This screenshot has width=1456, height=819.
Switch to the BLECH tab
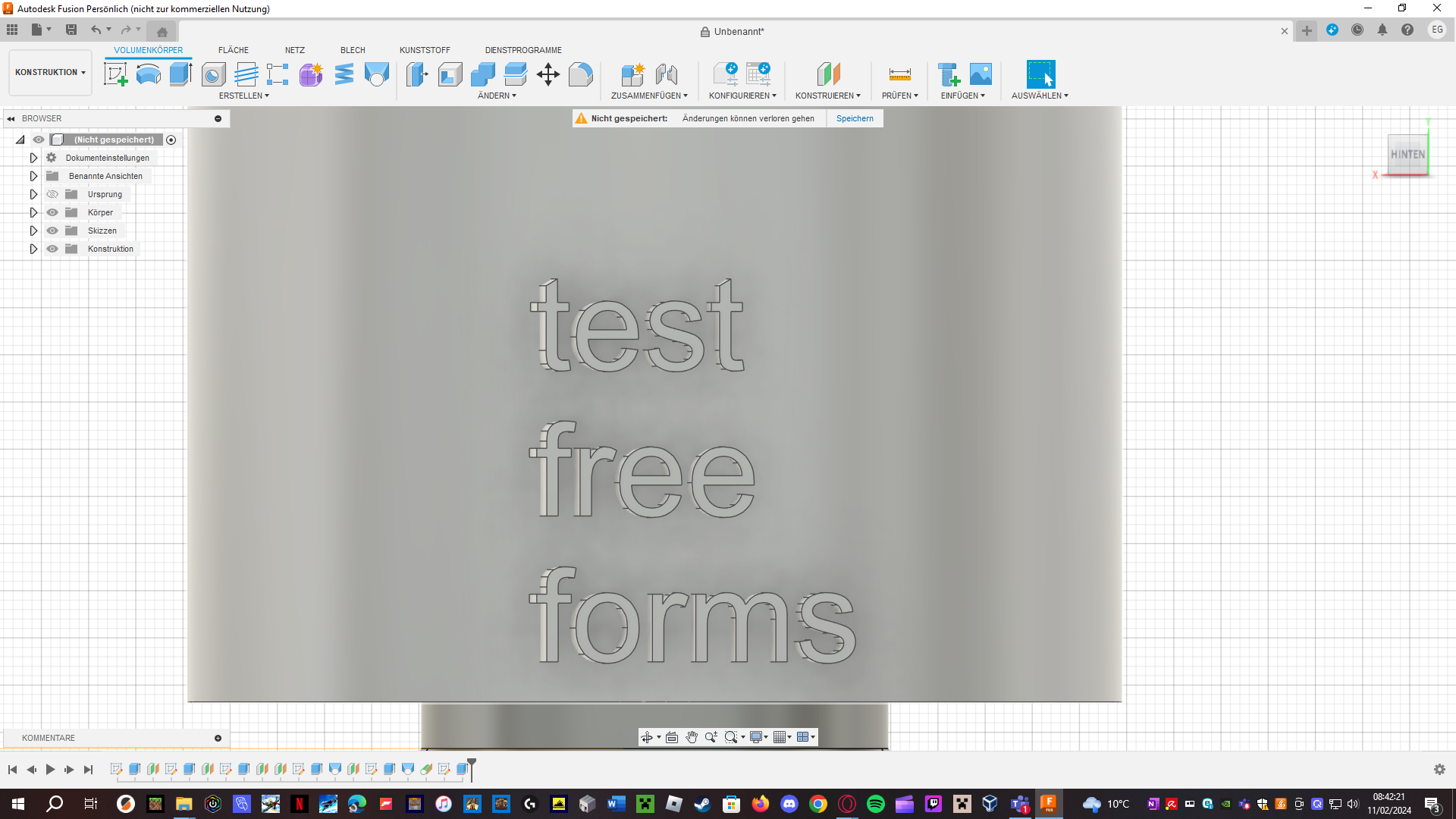pyautogui.click(x=353, y=50)
